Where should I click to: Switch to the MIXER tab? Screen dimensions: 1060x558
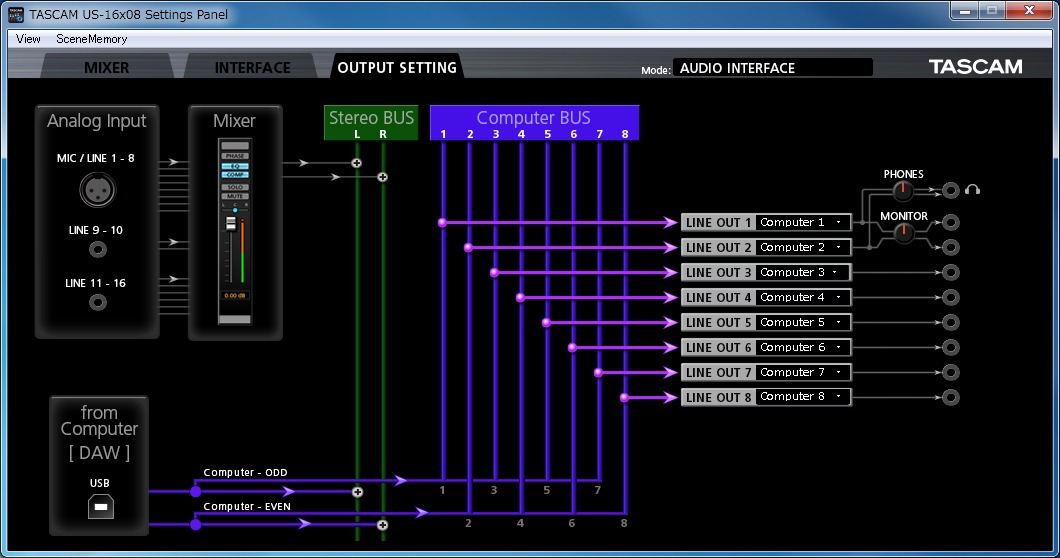point(106,67)
